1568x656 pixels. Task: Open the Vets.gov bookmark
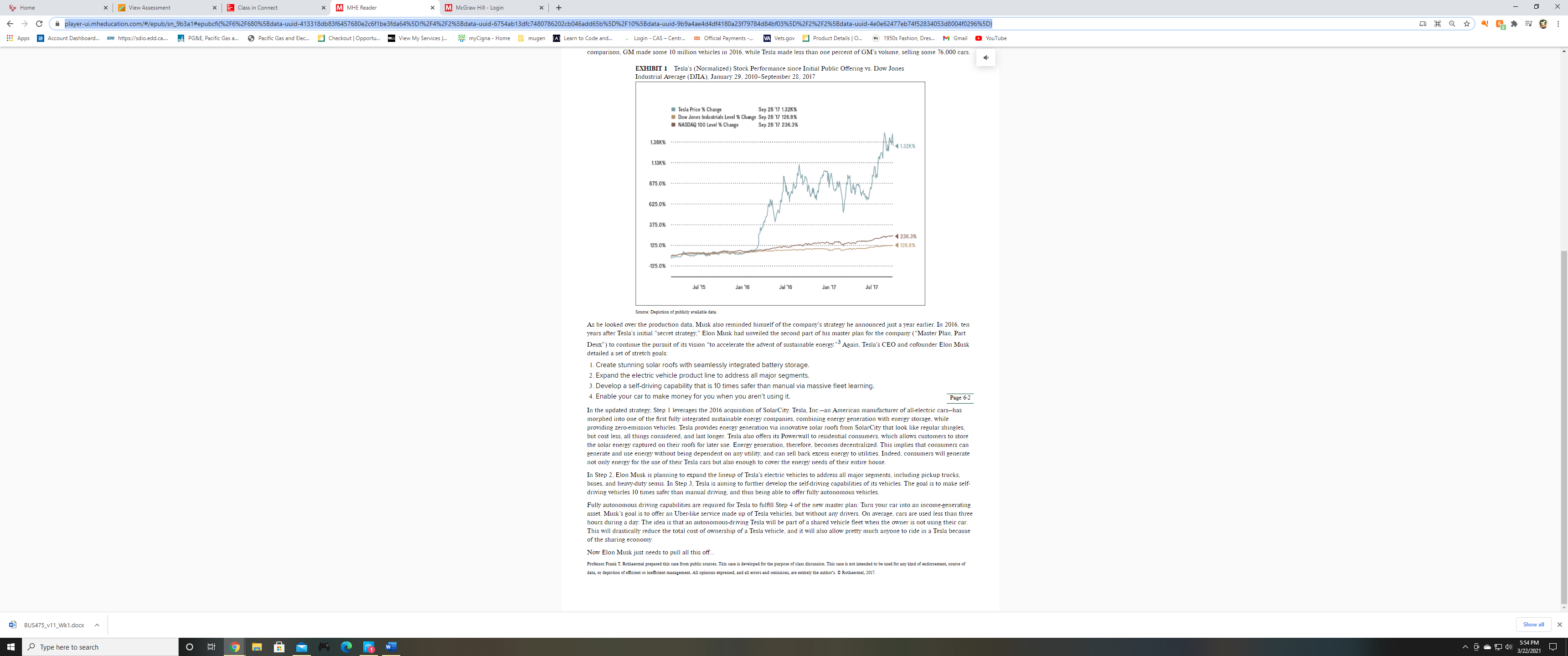[x=779, y=38]
